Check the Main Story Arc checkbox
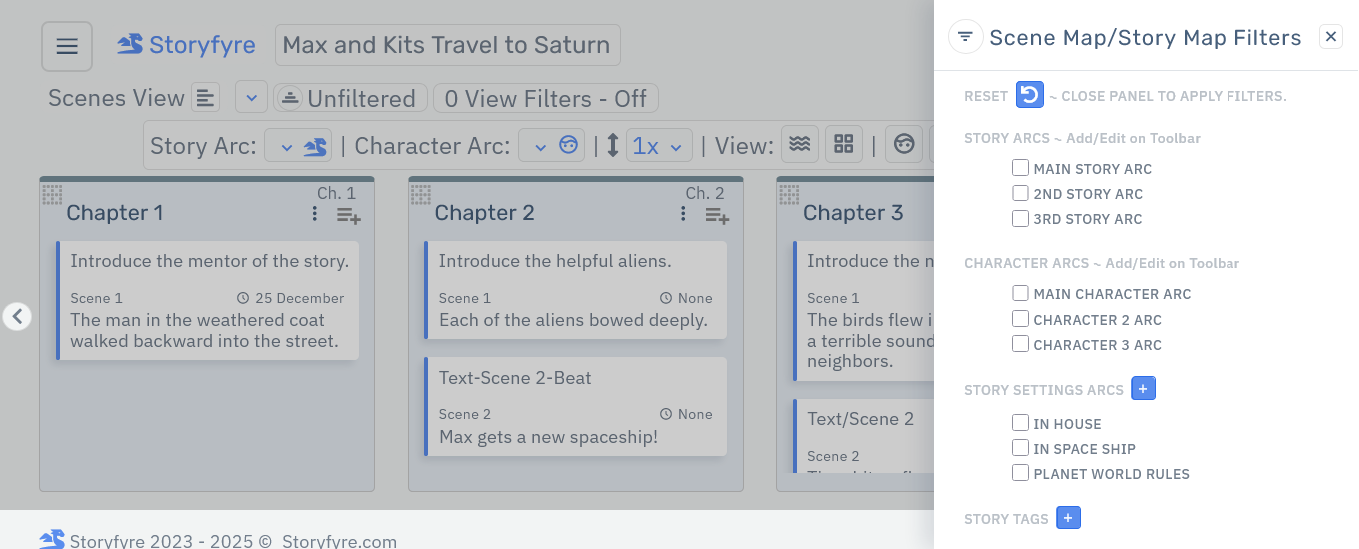This screenshot has width=1359, height=549. (x=1020, y=168)
